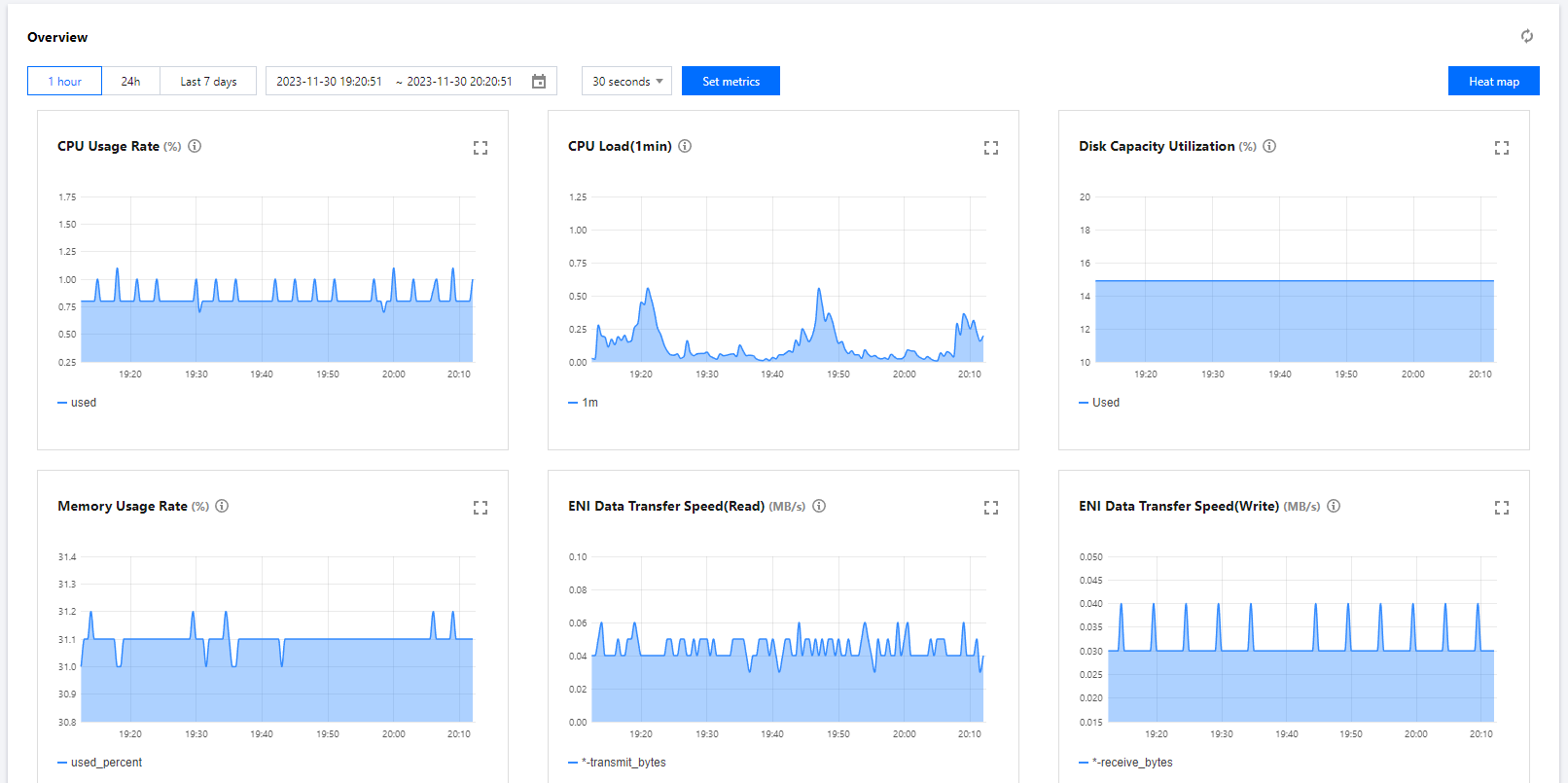1568x783 pixels.
Task: Open the Heat map view
Action: tap(1493, 82)
